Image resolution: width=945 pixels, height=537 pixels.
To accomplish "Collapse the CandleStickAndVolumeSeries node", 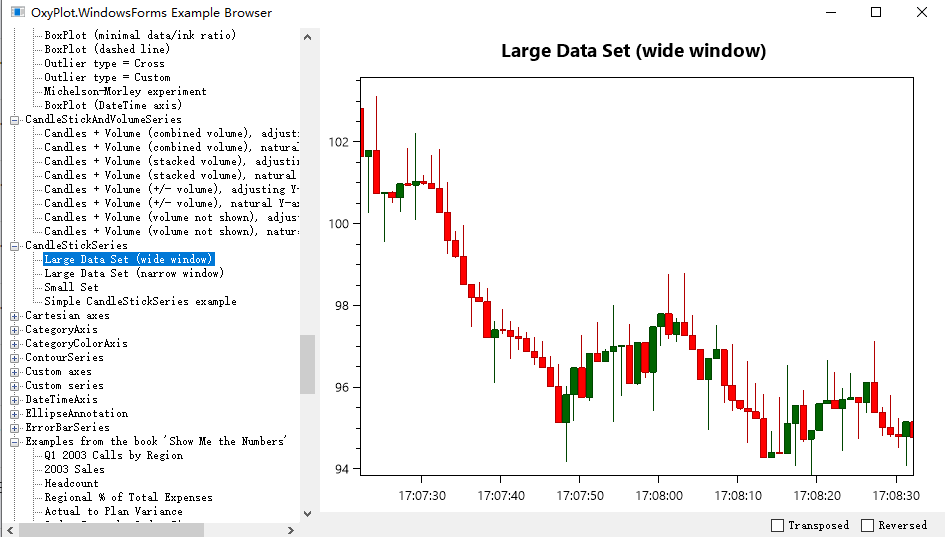I will click(14, 120).
